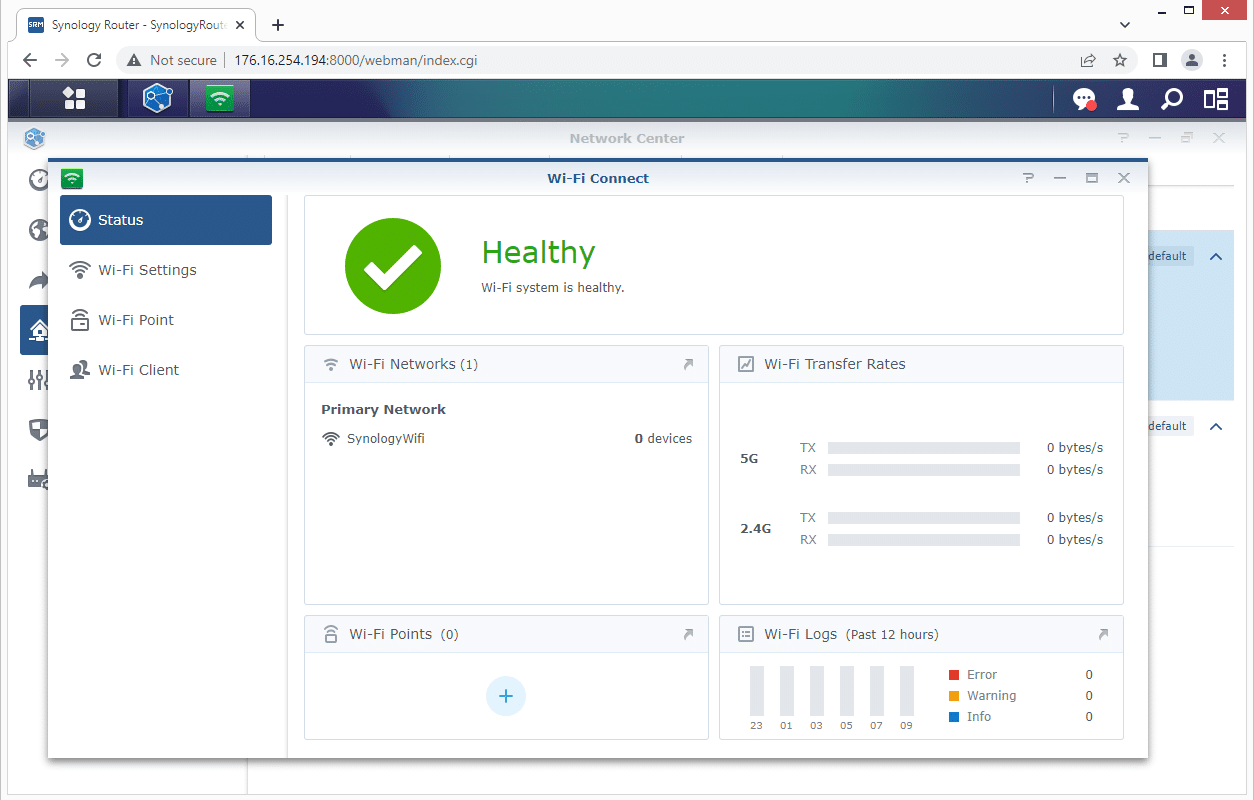The height and width of the screenshot is (800, 1254).
Task: Open Security shield icon in Network Center
Action: click(38, 430)
